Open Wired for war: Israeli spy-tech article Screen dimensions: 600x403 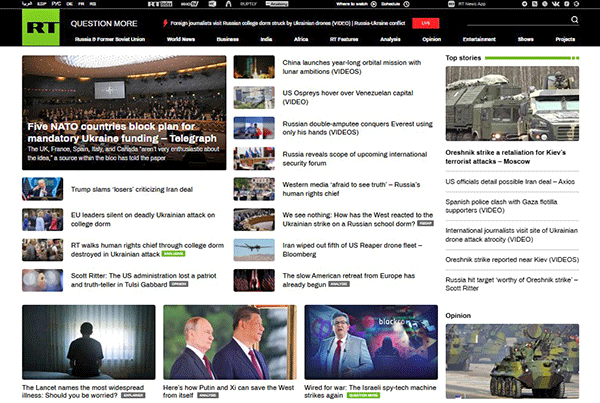click(370, 391)
